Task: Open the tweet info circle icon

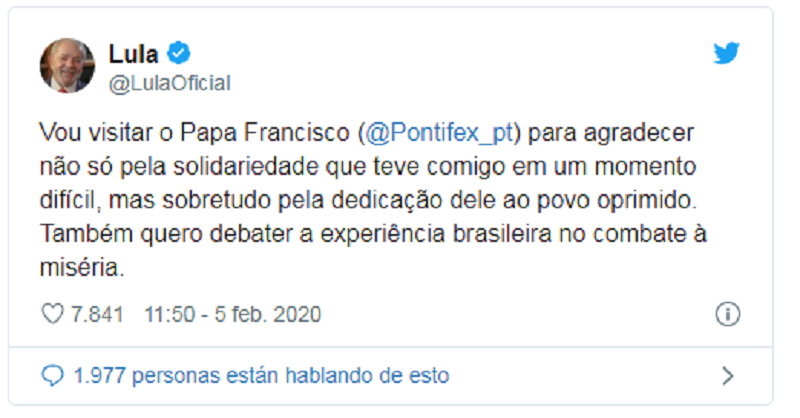Action: [x=727, y=315]
